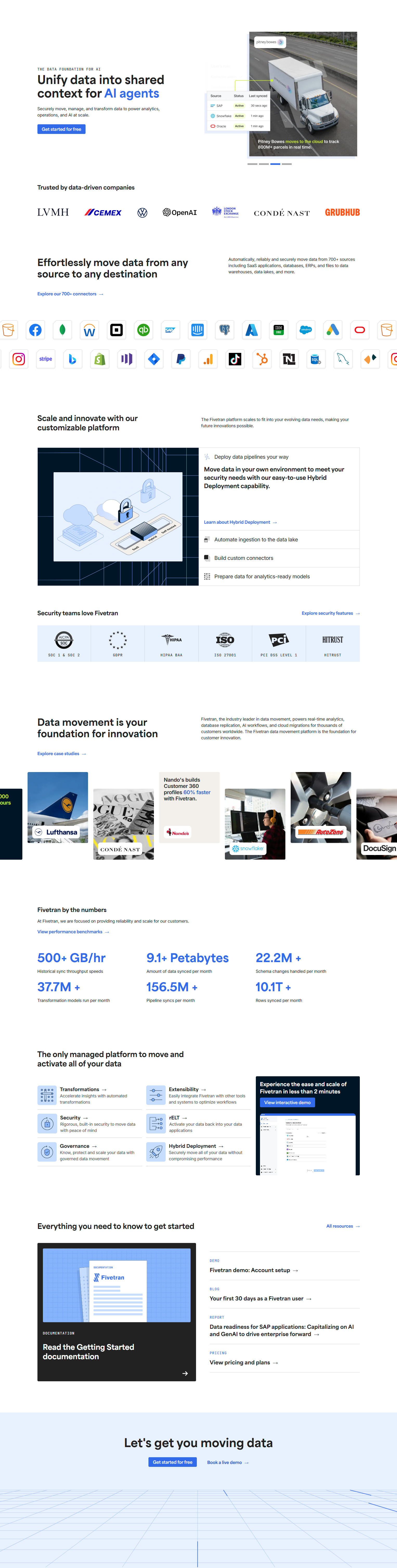Select the MongoDB leaf connector icon
This screenshot has height=1568, width=397.
62,330
